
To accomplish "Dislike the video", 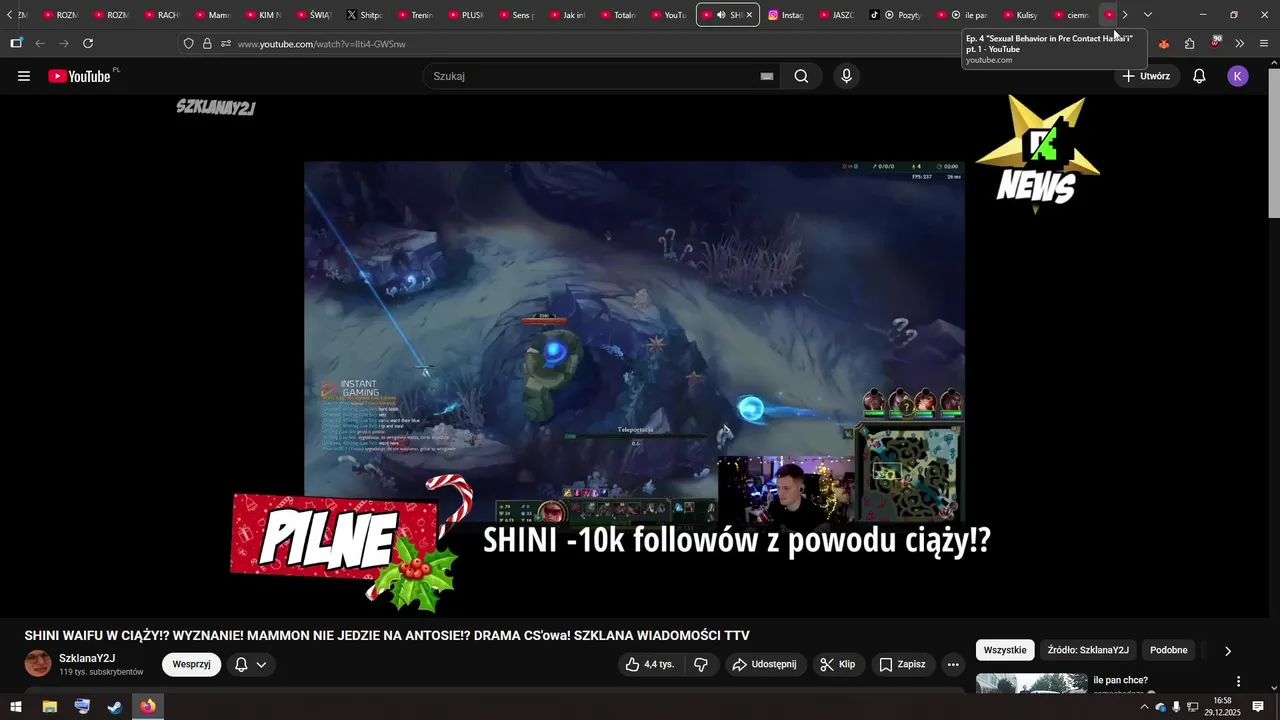I will coord(701,664).
